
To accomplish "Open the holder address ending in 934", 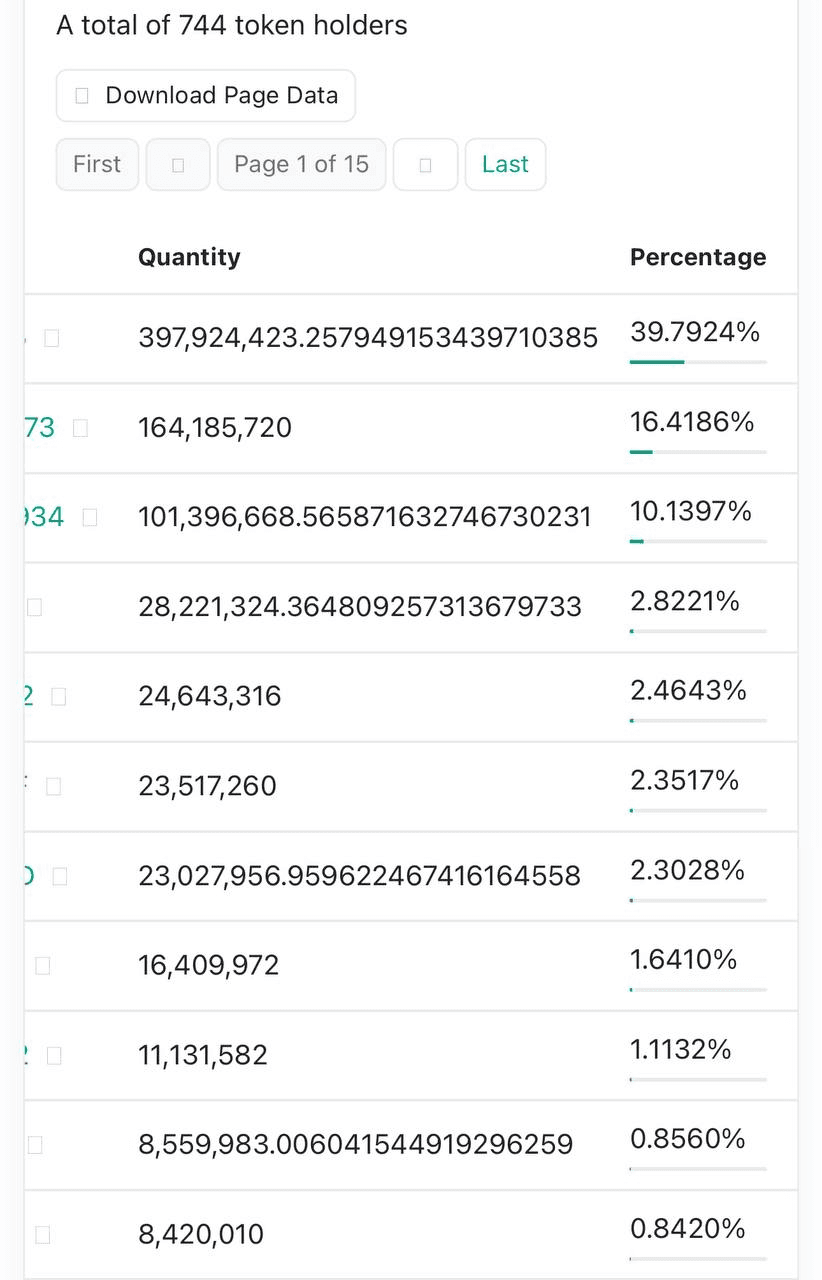I will click(44, 517).
